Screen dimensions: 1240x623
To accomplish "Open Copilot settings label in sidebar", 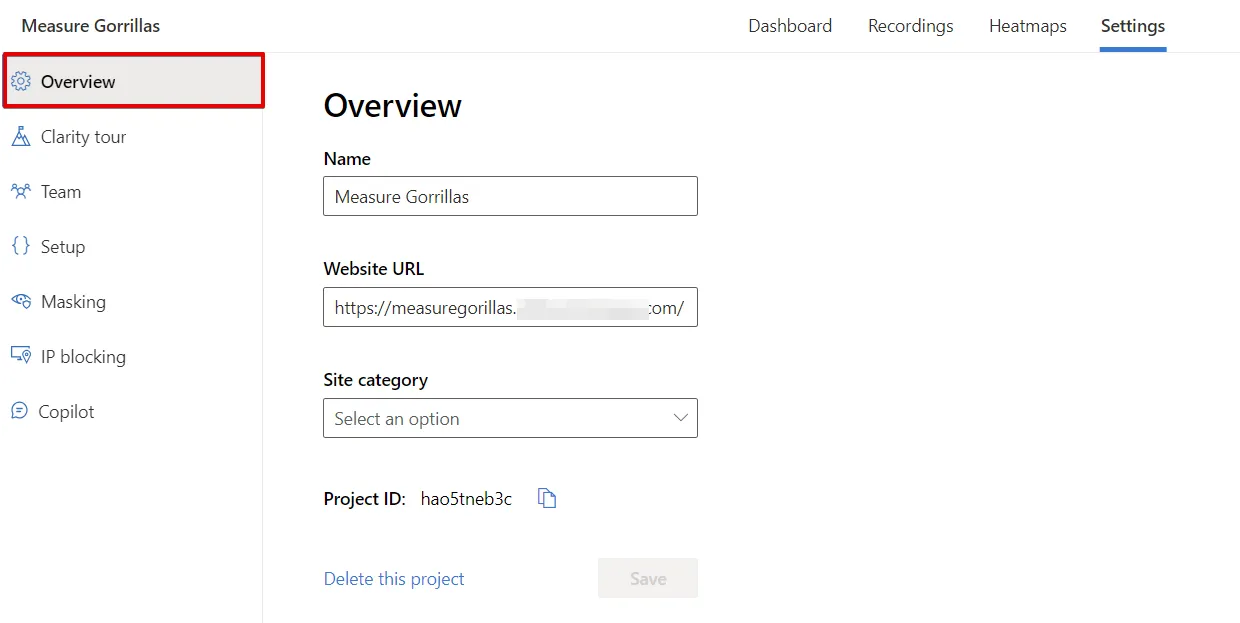I will [x=66, y=412].
